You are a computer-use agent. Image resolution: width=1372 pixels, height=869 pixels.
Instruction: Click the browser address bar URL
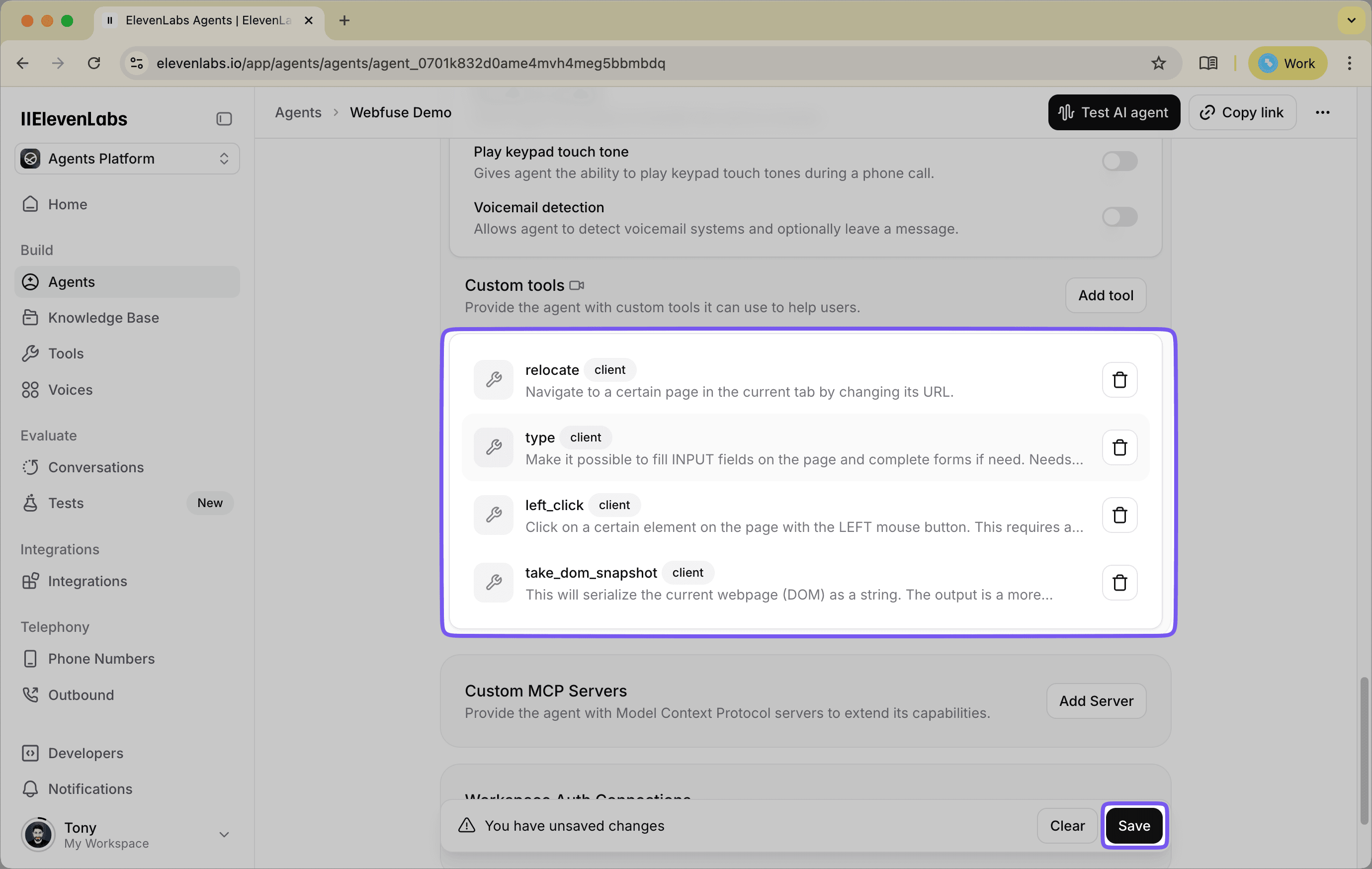[x=410, y=63]
